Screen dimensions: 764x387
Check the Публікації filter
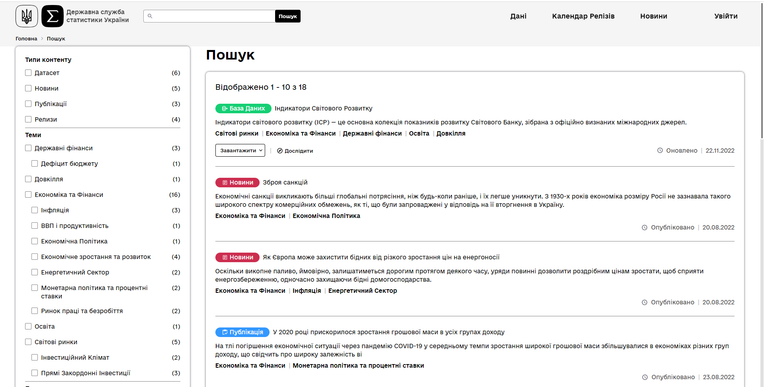tap(28, 104)
